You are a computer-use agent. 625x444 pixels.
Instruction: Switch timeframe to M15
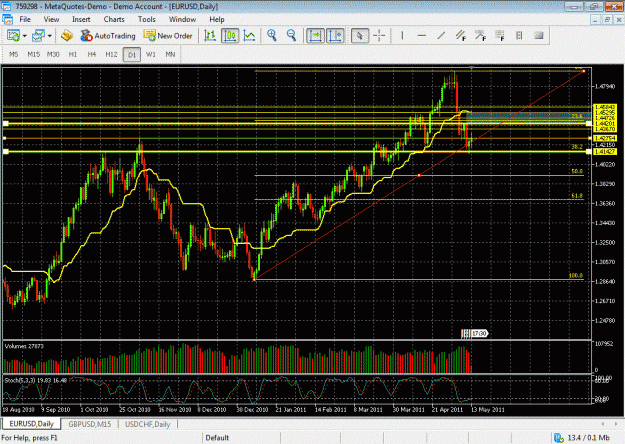point(33,54)
